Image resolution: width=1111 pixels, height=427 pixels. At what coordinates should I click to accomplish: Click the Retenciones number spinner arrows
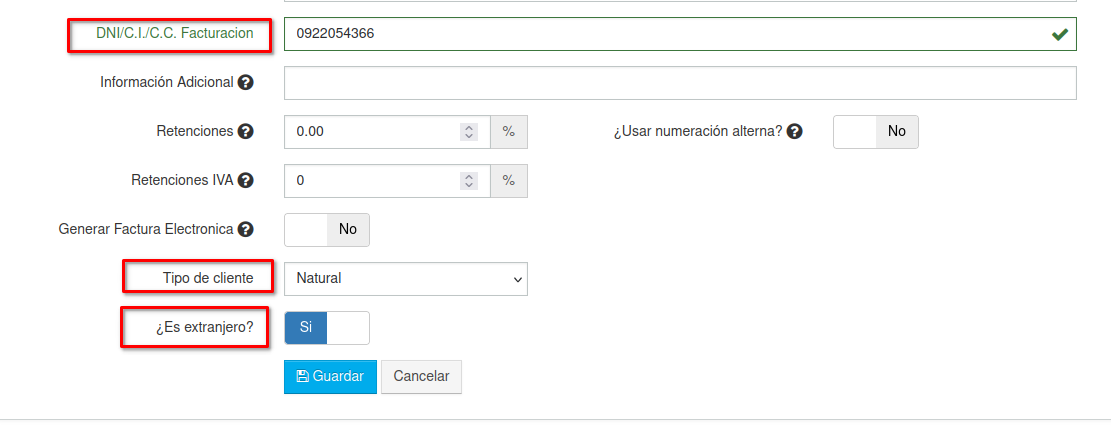coord(468,132)
